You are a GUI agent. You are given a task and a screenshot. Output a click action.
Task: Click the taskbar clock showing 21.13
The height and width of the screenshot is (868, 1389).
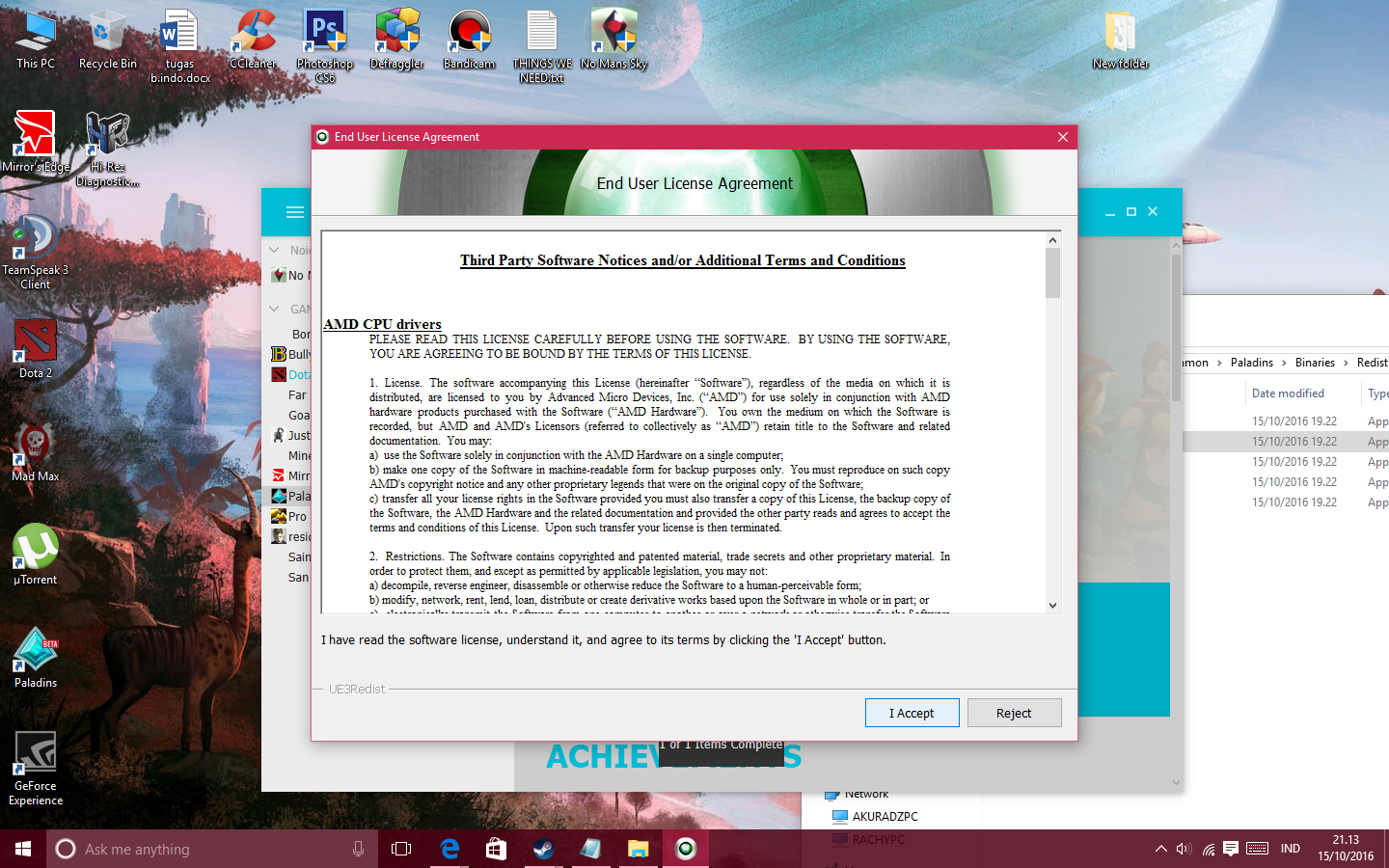pos(1346,849)
